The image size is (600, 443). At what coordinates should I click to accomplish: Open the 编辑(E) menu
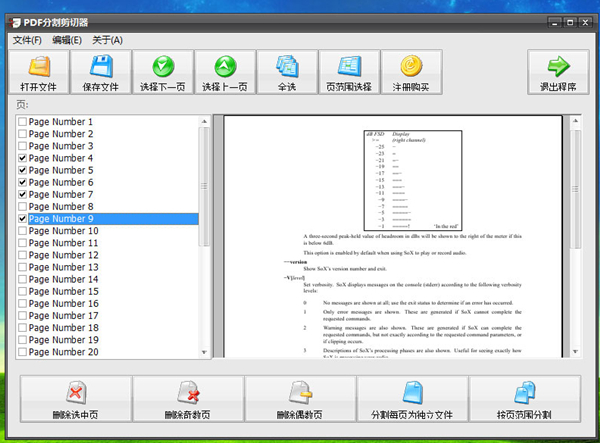click(x=67, y=40)
